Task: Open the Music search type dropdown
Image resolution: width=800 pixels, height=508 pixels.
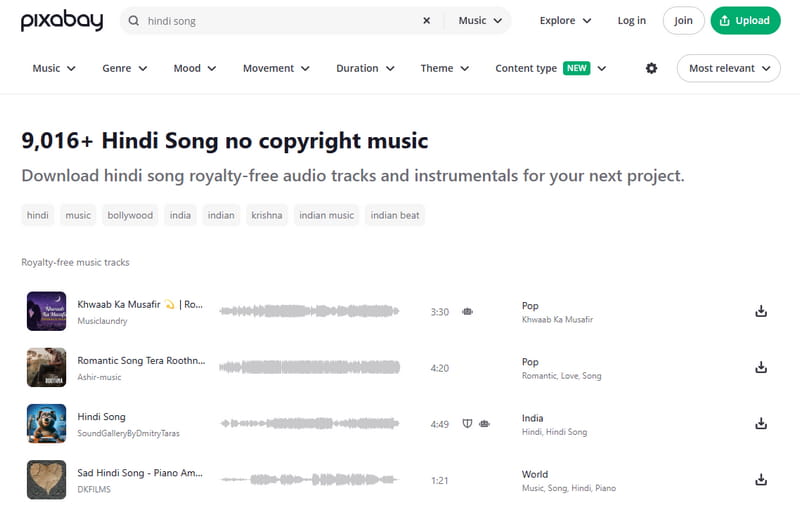Action: point(480,20)
